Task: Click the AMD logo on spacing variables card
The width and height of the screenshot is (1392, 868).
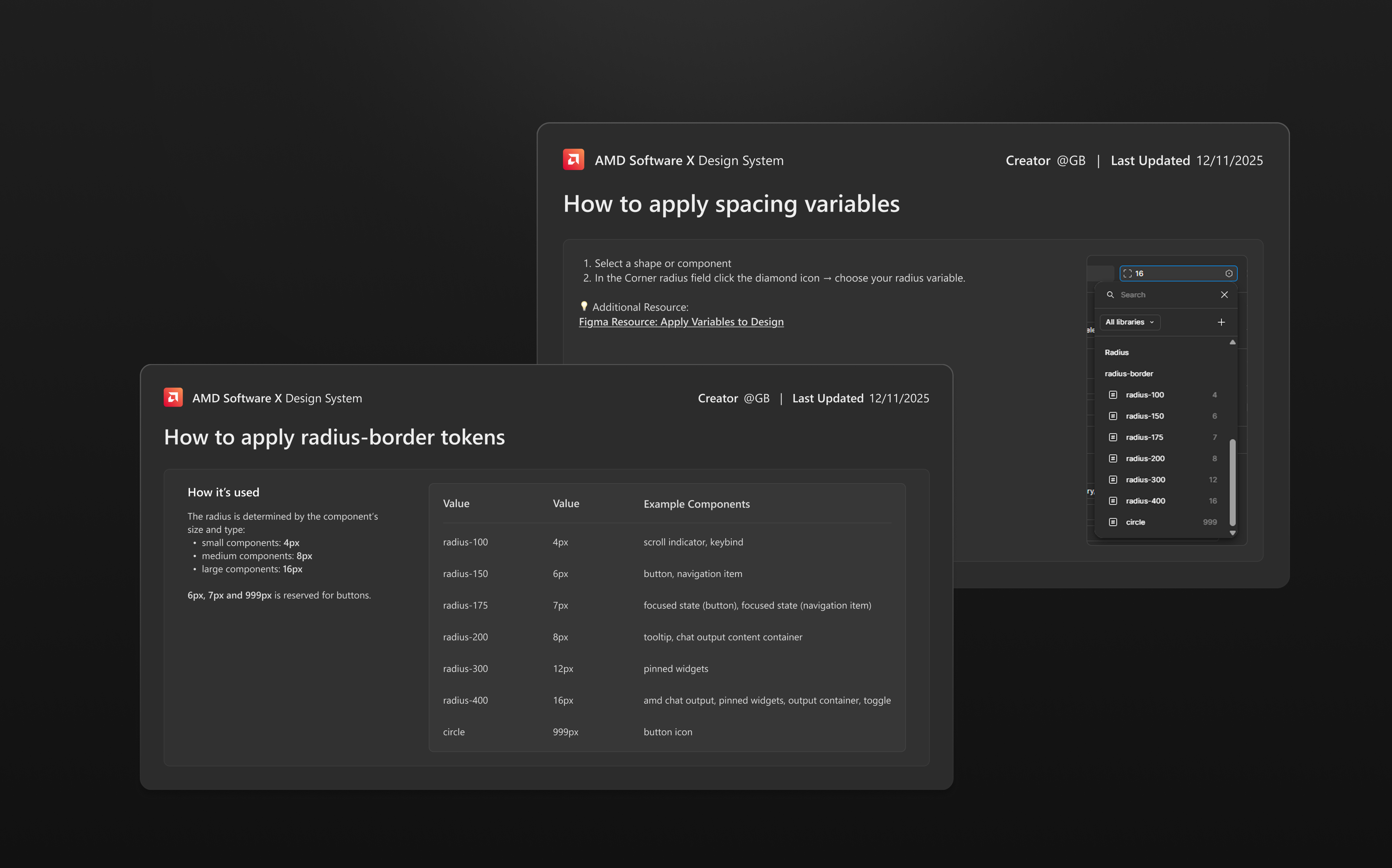Action: [x=573, y=160]
